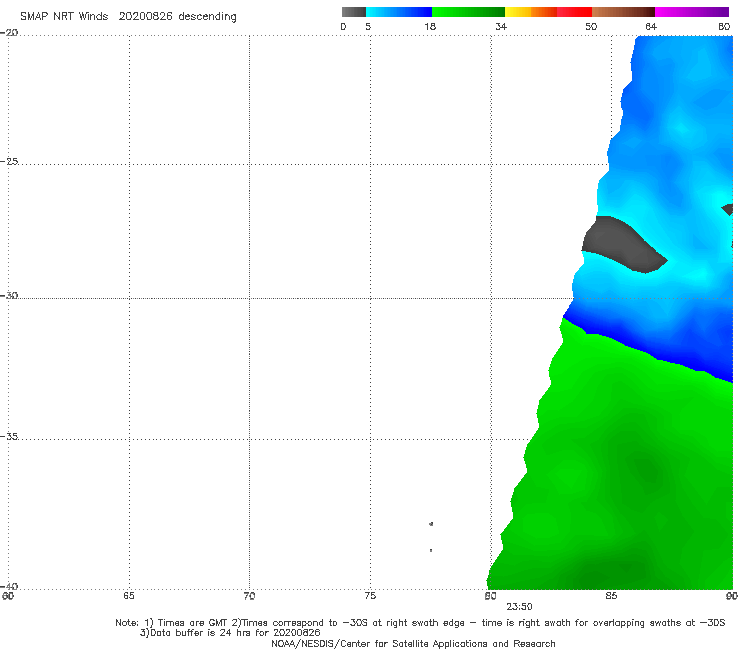Viewport: 740px width, 650px height.
Task: Click latitude axis label -40
Action: pos(10,586)
